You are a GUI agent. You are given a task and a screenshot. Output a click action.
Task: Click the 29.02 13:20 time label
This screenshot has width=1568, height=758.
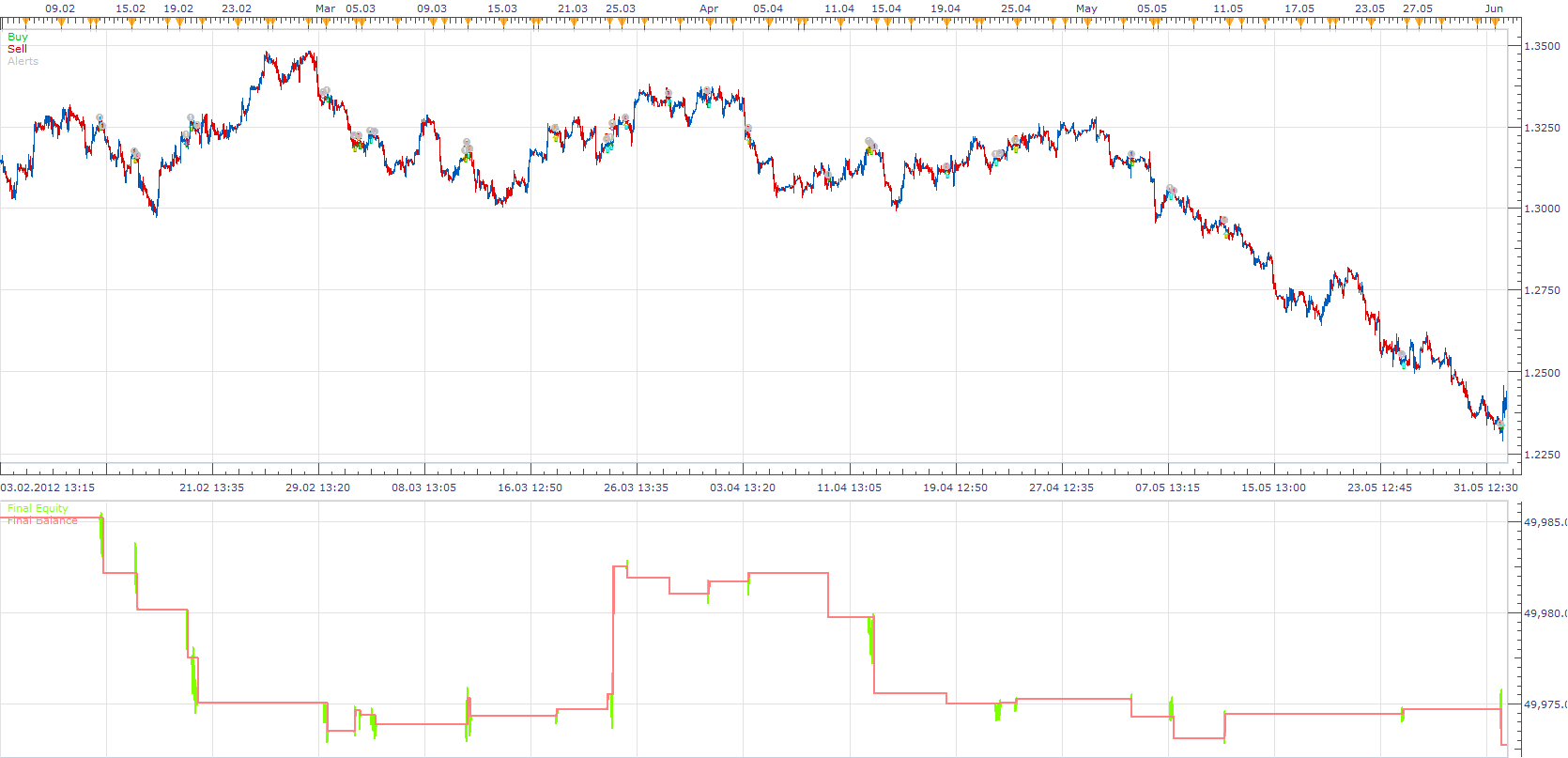(x=318, y=487)
